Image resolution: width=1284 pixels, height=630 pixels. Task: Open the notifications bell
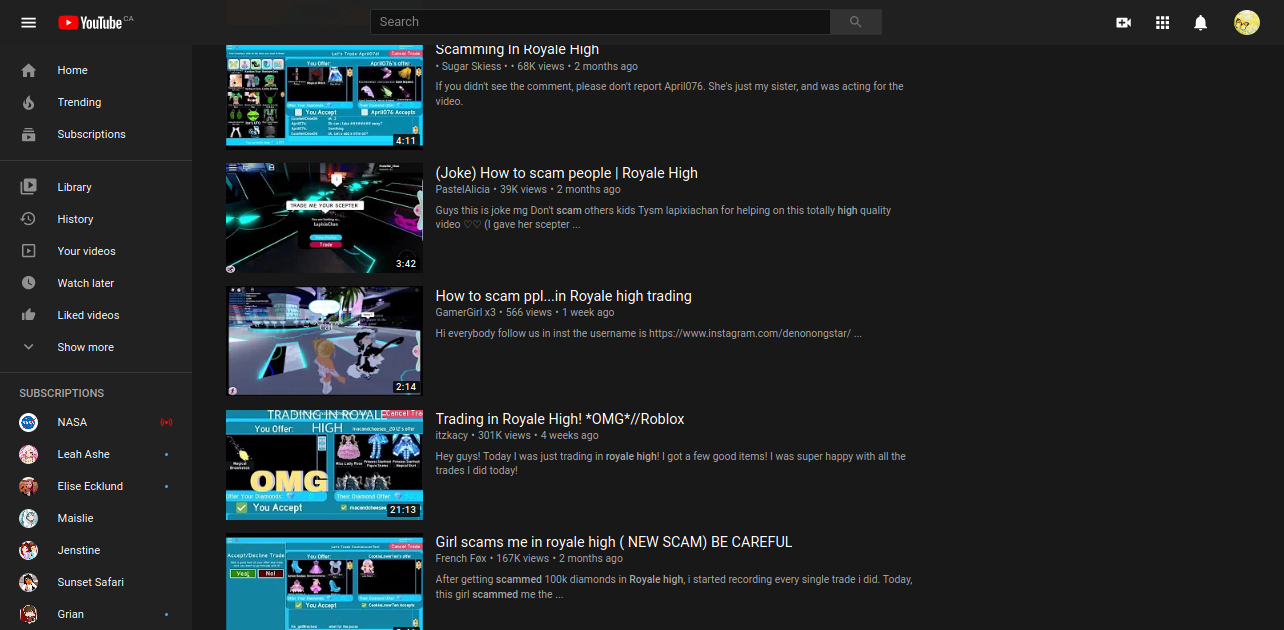[1201, 22]
